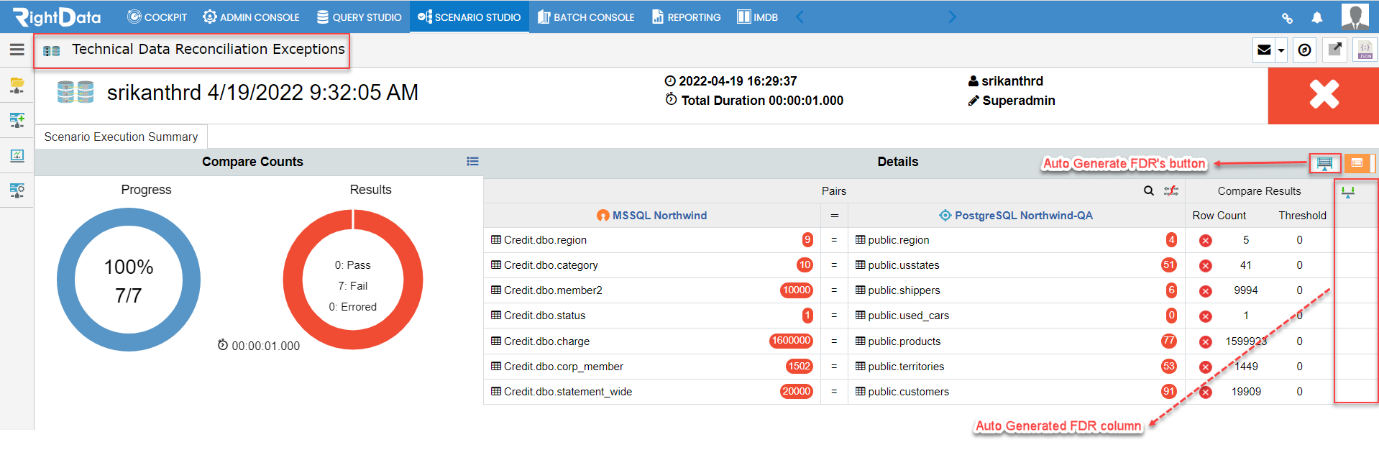The width and height of the screenshot is (1379, 455).
Task: Click the green FDR column header icon
Action: (x=1348, y=191)
